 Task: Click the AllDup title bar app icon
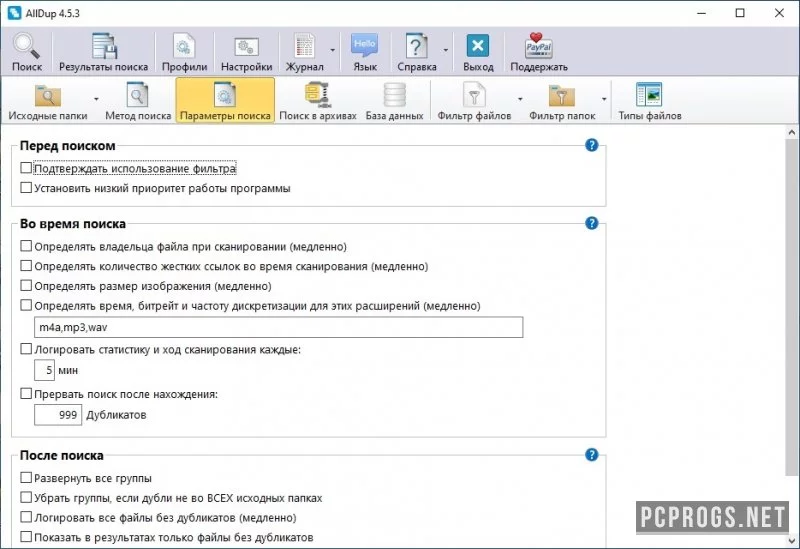click(x=14, y=13)
